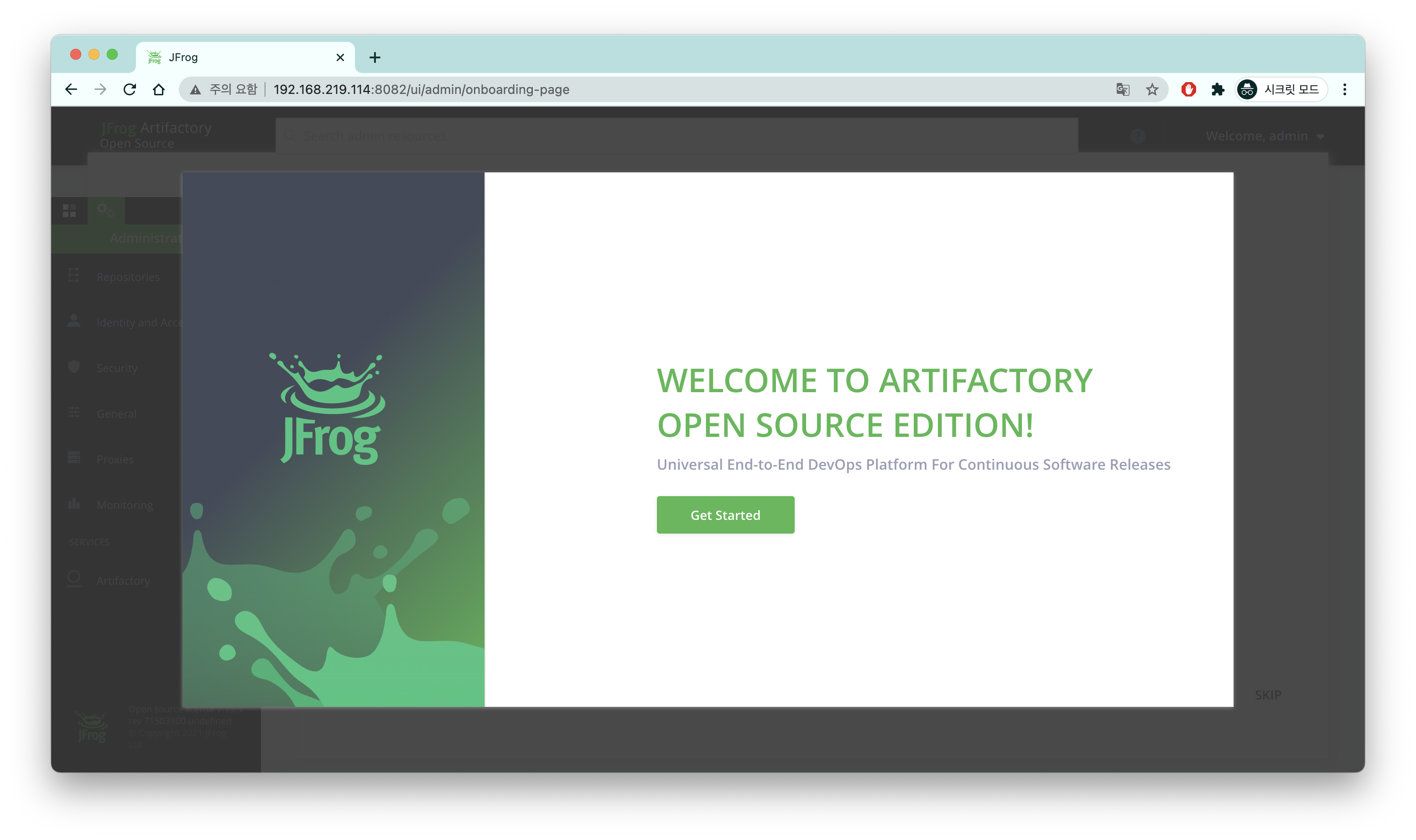The image size is (1416, 840).
Task: Reload the current page
Action: click(130, 89)
